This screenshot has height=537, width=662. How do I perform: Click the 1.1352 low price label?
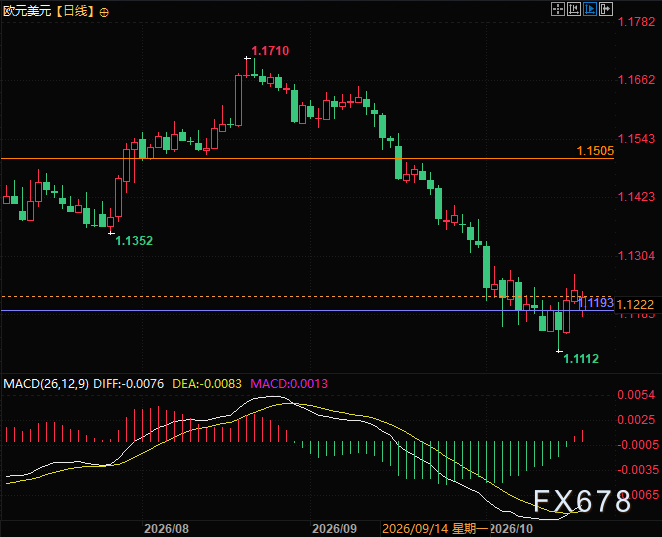(134, 241)
